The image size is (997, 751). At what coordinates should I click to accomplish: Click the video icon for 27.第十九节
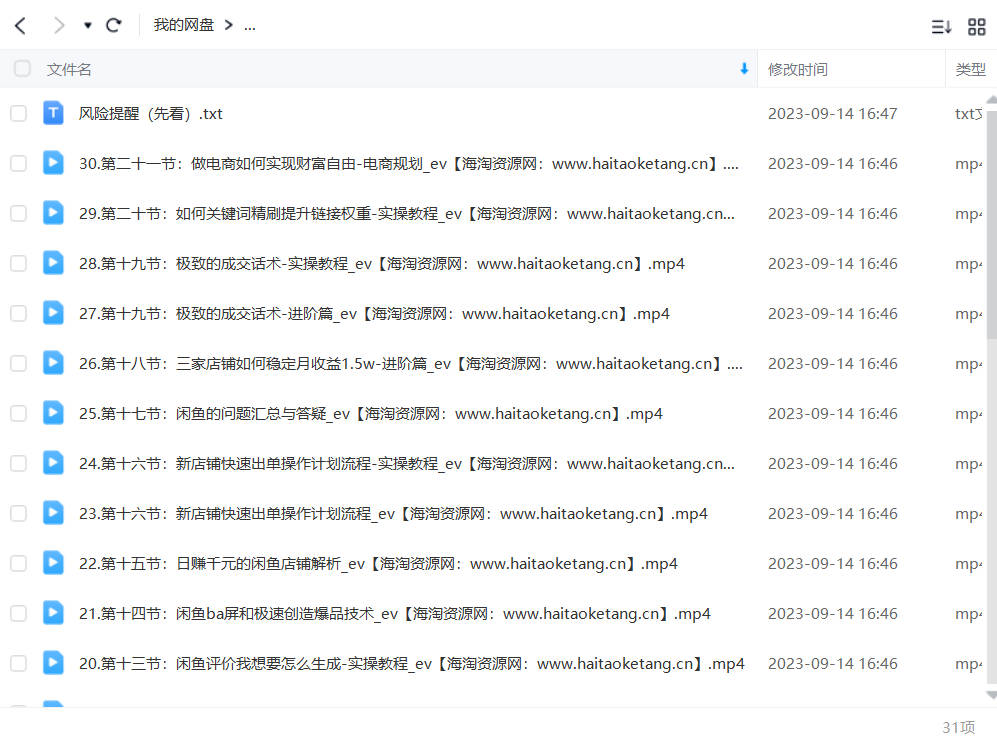click(x=53, y=313)
